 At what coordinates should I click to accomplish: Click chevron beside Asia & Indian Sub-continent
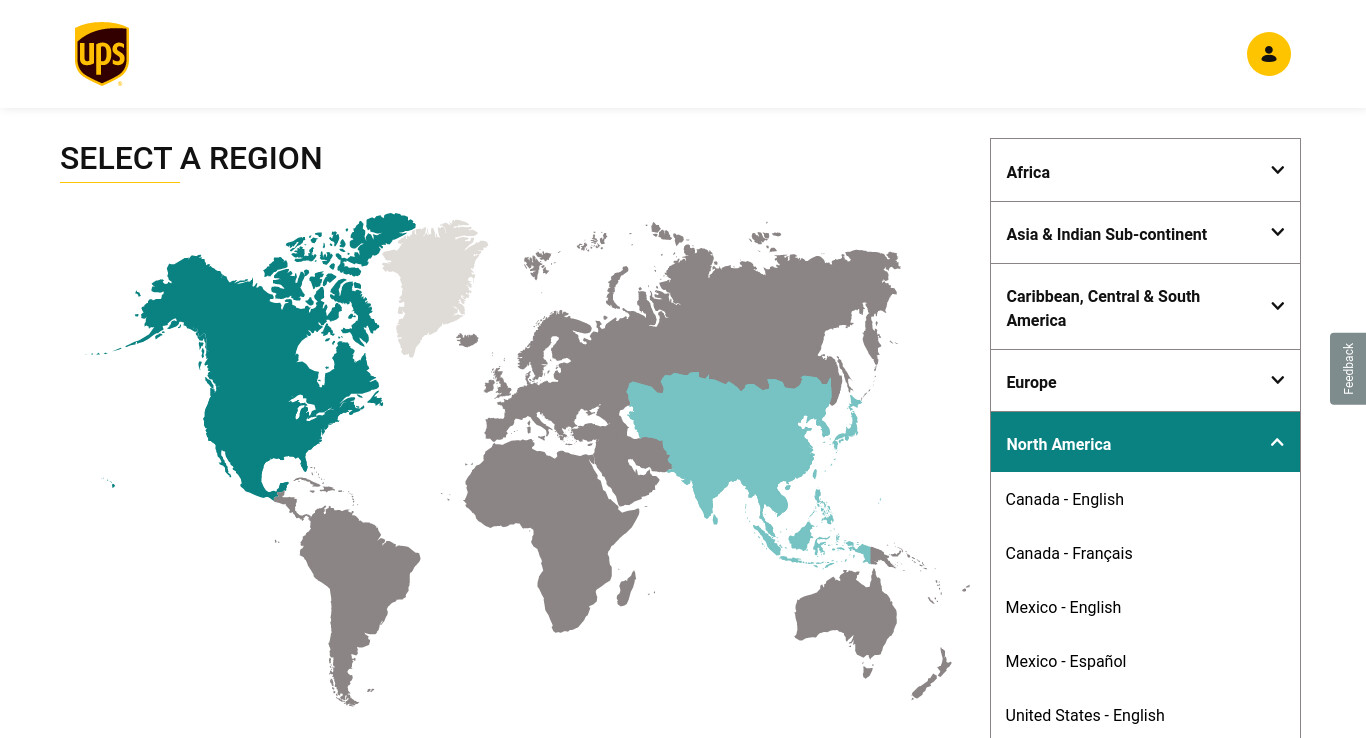(x=1277, y=232)
